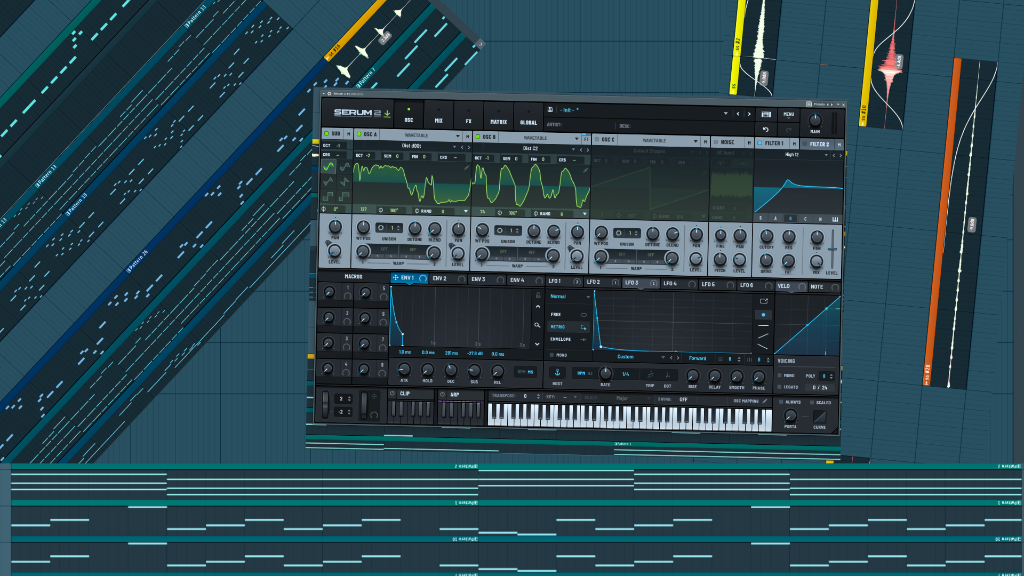Open OSC B WAVETABLE type dropdown
Viewport: 1024px width, 576px height.
[540, 138]
